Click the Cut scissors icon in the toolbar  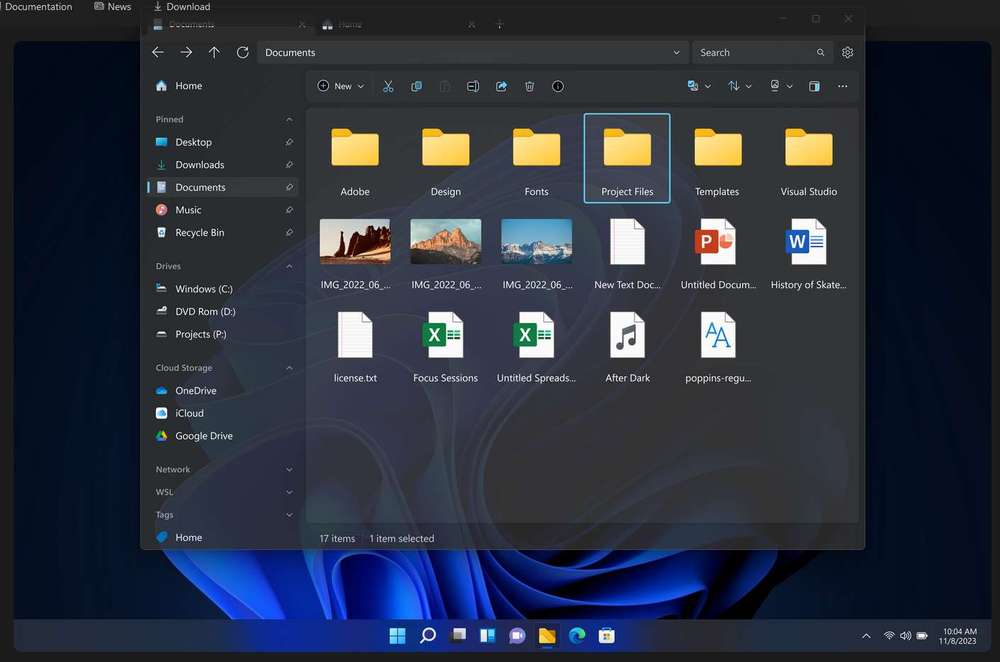coord(388,86)
